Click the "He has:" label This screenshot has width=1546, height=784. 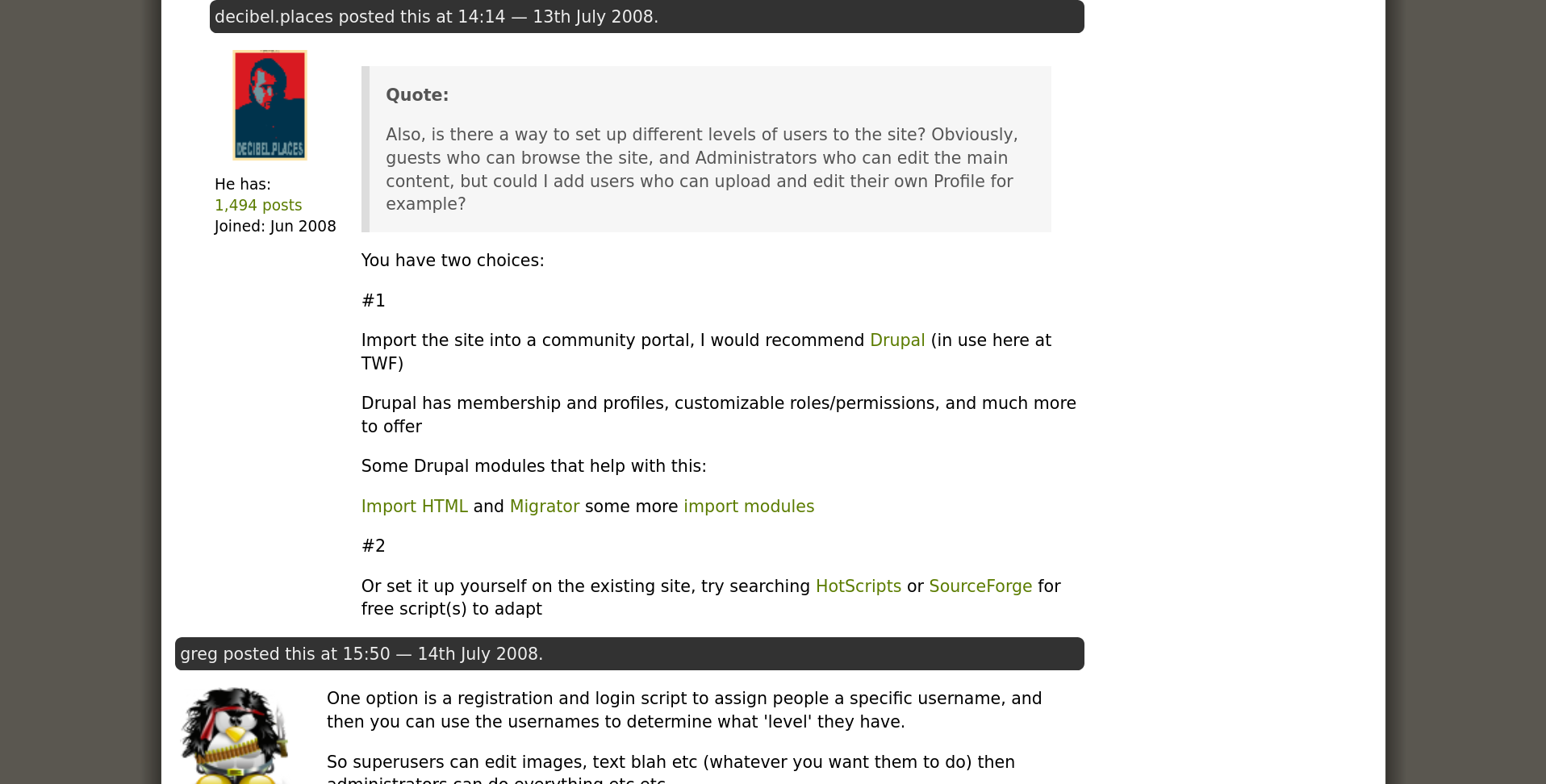click(243, 185)
